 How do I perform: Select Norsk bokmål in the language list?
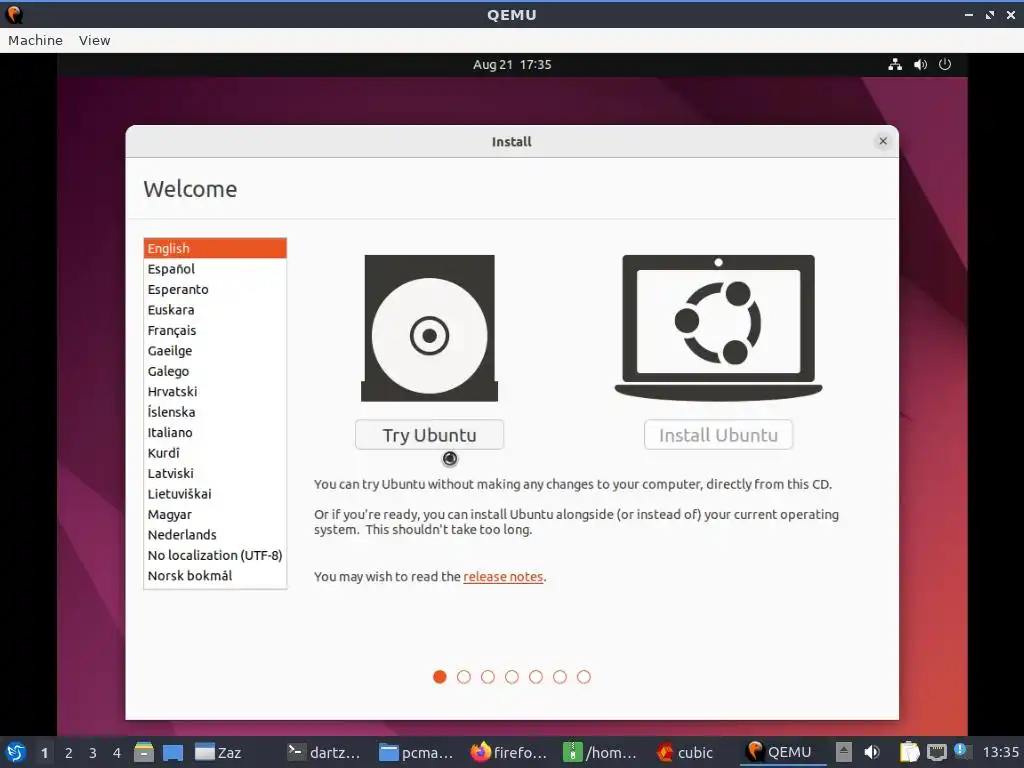(x=215, y=575)
